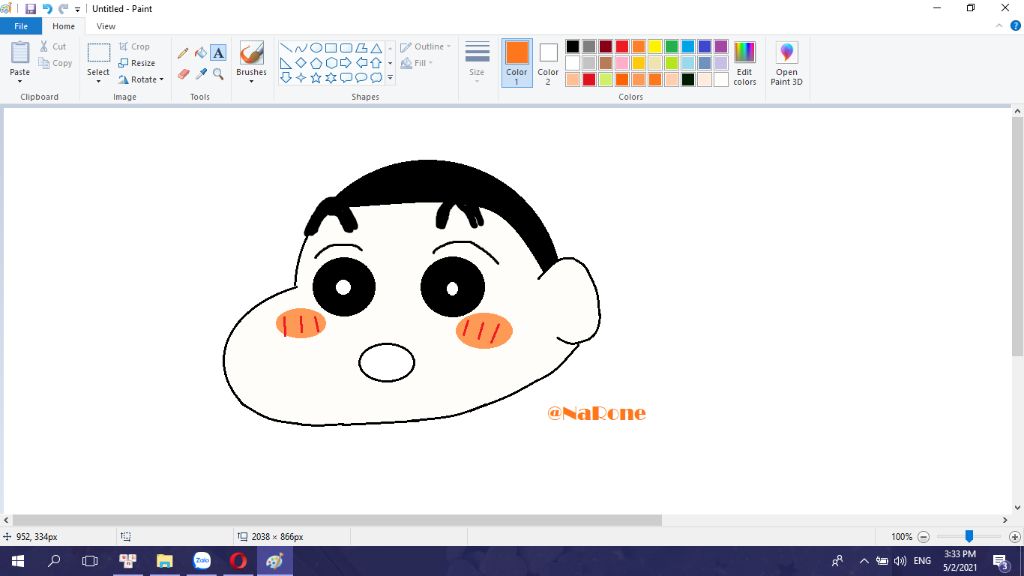Click the zoom slider handle
1024x576 pixels.
point(969,536)
